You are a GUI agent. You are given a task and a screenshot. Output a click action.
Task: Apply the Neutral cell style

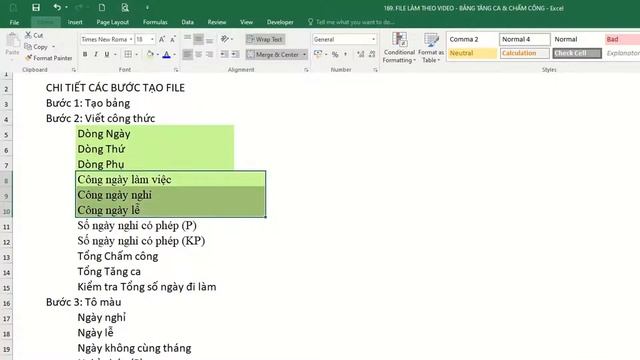click(472, 53)
